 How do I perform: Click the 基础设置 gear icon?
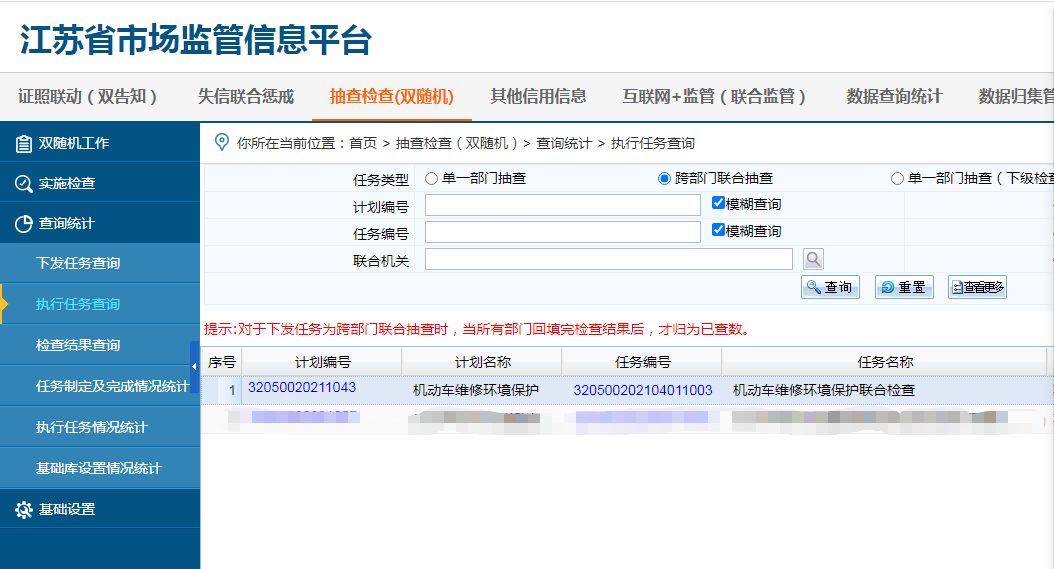pyautogui.click(x=23, y=510)
